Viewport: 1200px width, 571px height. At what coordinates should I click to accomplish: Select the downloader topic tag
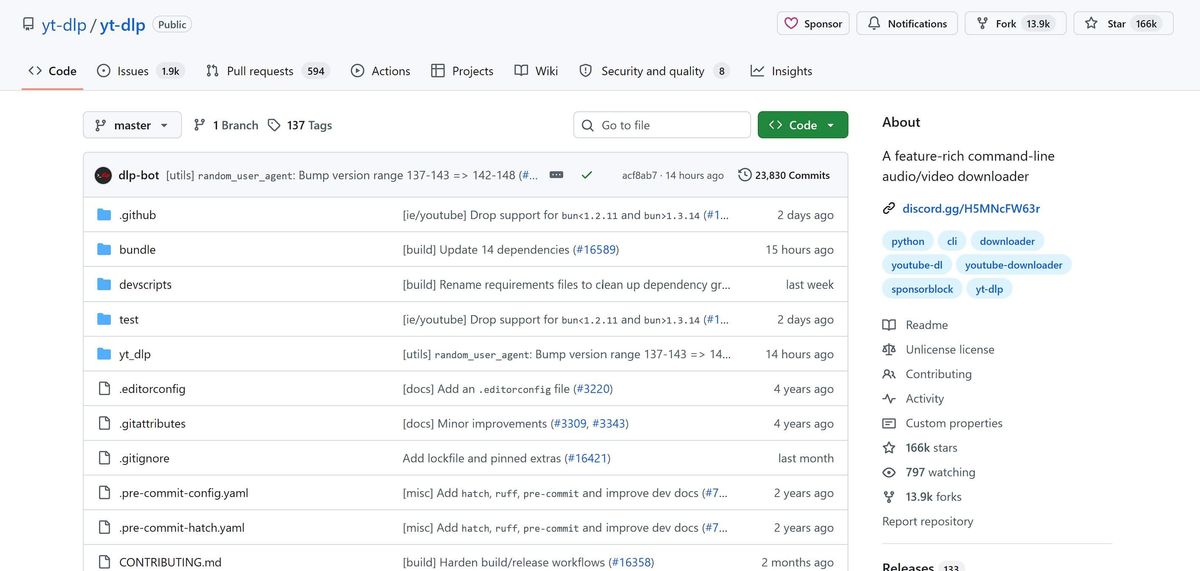[x=1007, y=241]
